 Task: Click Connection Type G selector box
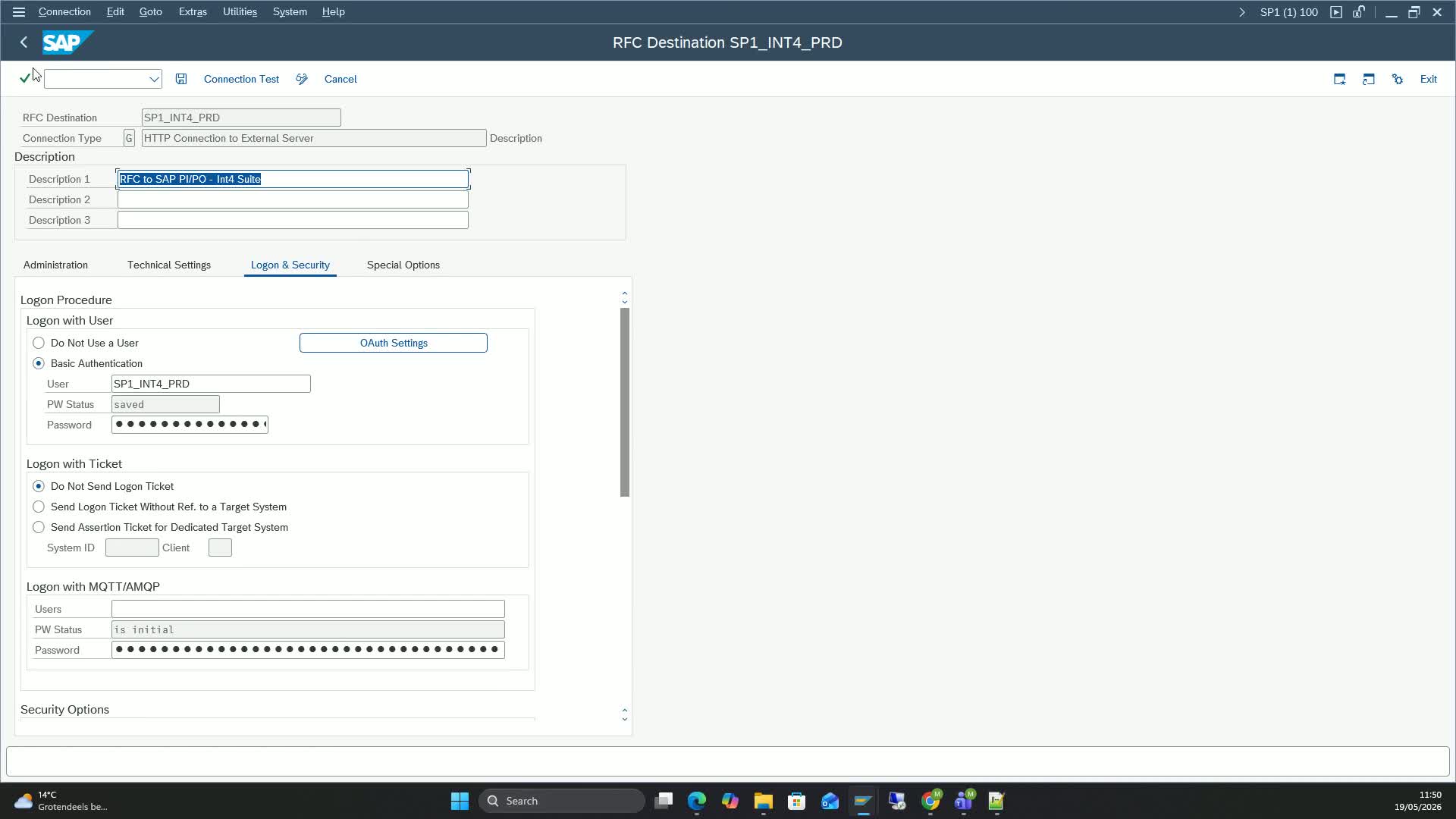click(x=129, y=138)
